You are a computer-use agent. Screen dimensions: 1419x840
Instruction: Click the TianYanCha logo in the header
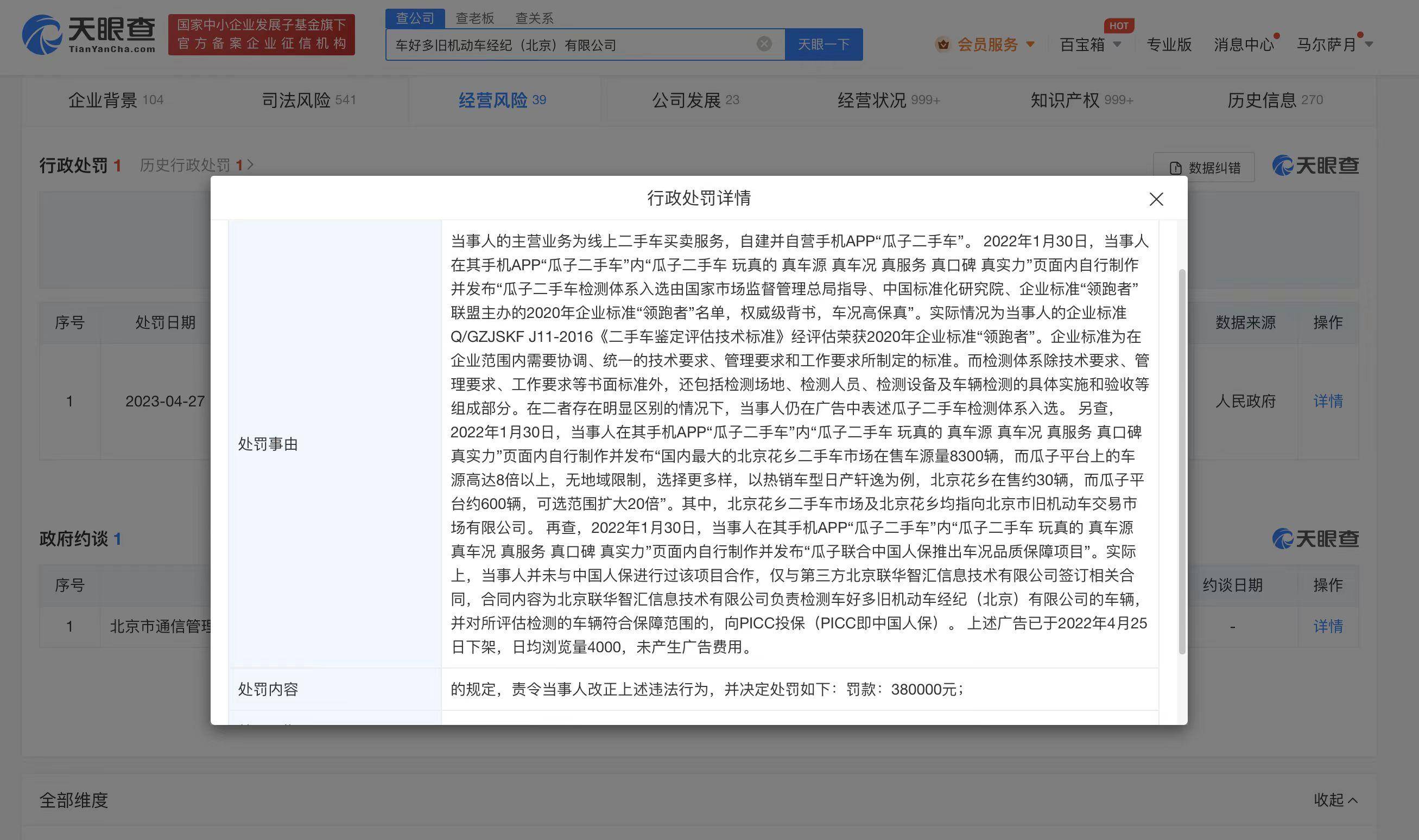pyautogui.click(x=88, y=35)
